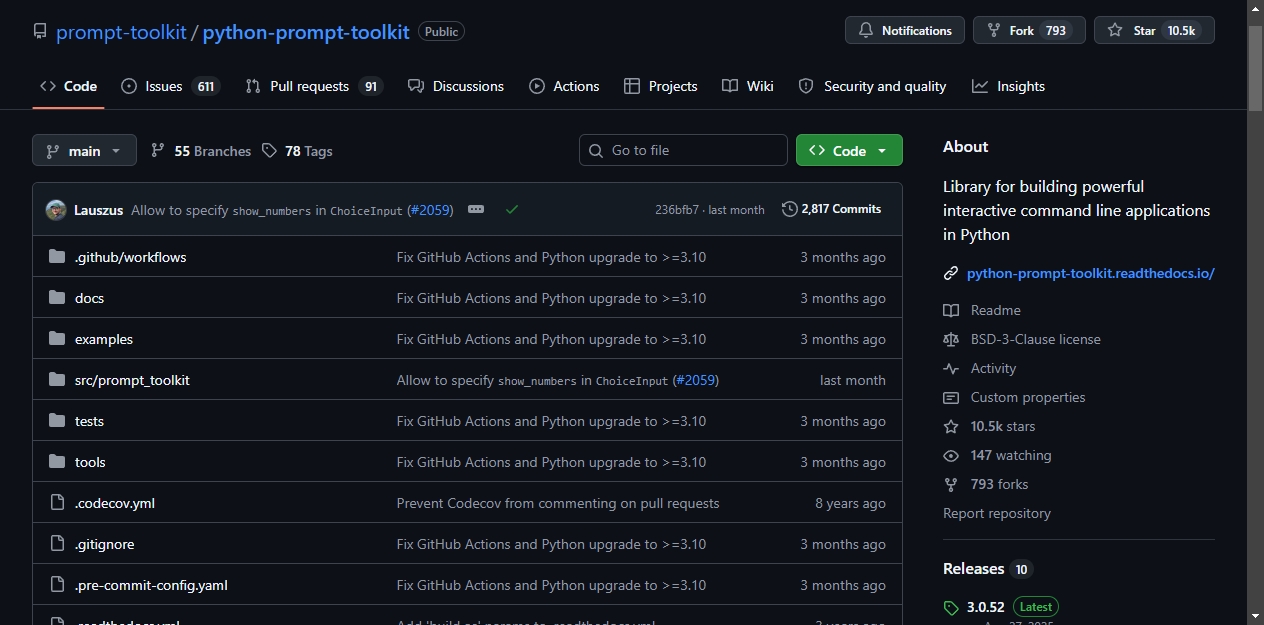Open the Discussions tab

[456, 86]
